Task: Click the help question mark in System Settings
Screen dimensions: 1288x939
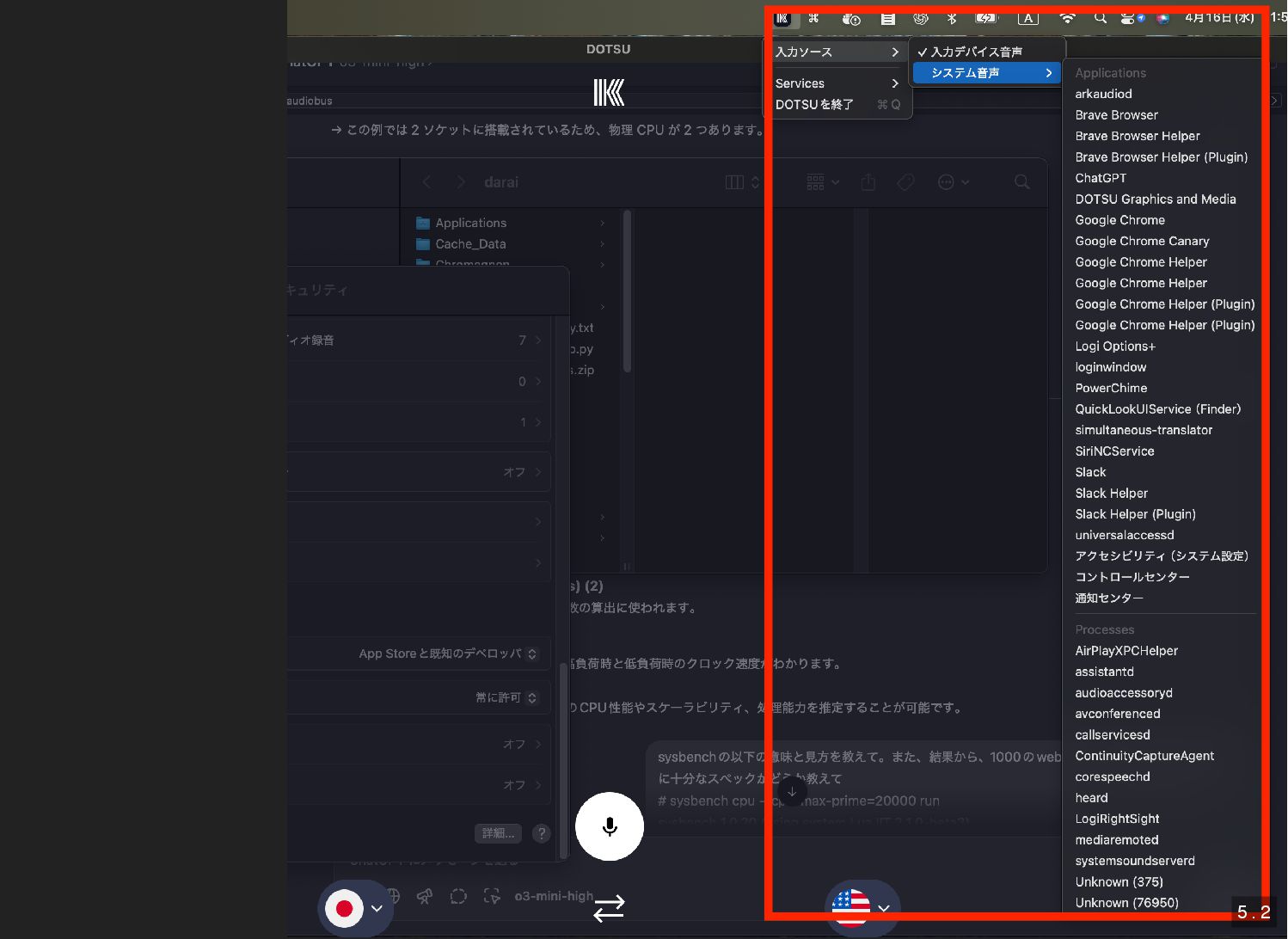Action: point(541,833)
